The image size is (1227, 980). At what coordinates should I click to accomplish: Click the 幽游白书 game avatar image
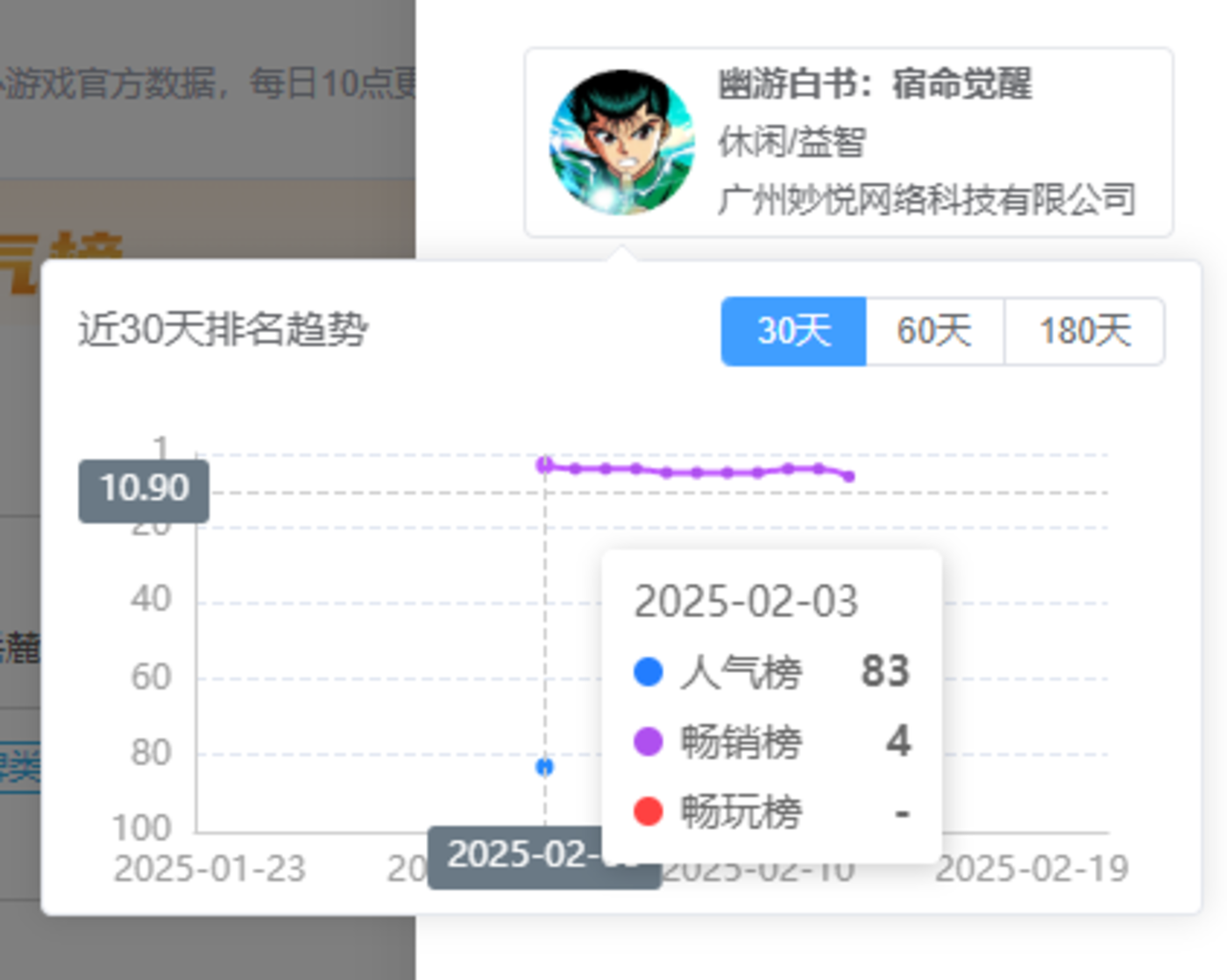(x=621, y=142)
